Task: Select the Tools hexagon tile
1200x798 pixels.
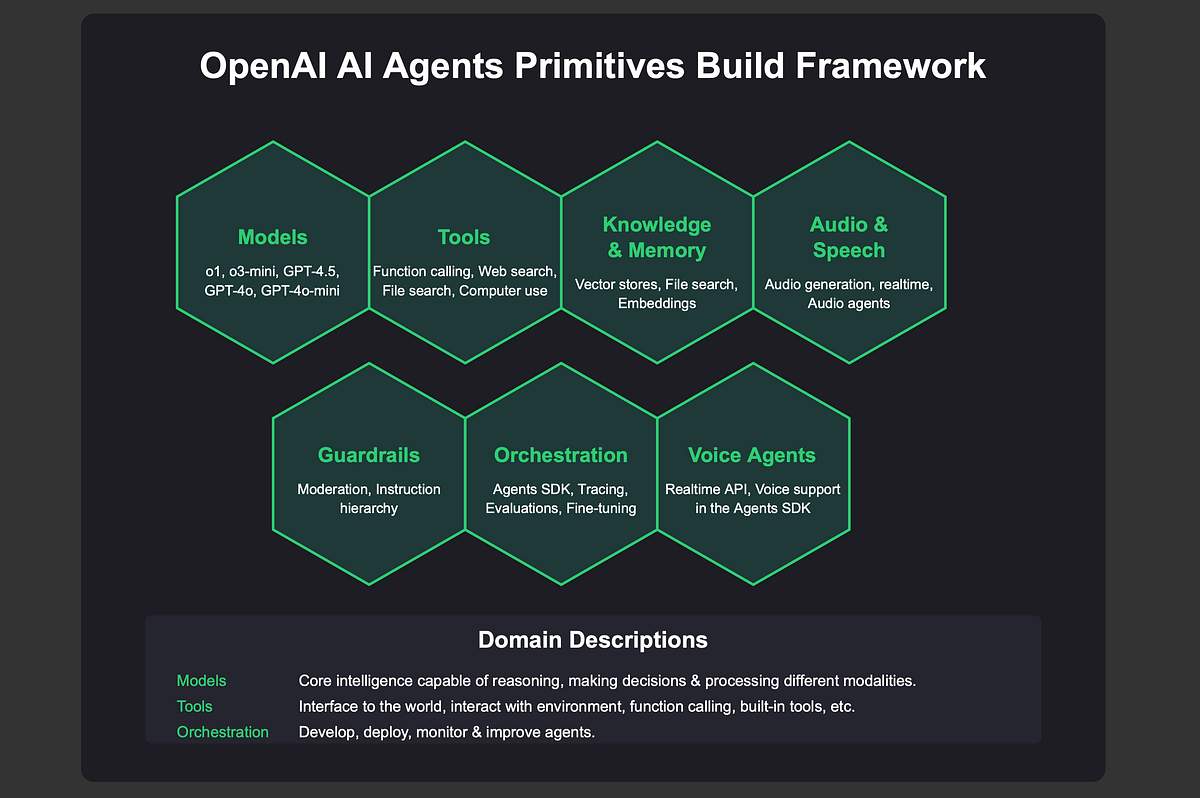Action: click(x=464, y=252)
